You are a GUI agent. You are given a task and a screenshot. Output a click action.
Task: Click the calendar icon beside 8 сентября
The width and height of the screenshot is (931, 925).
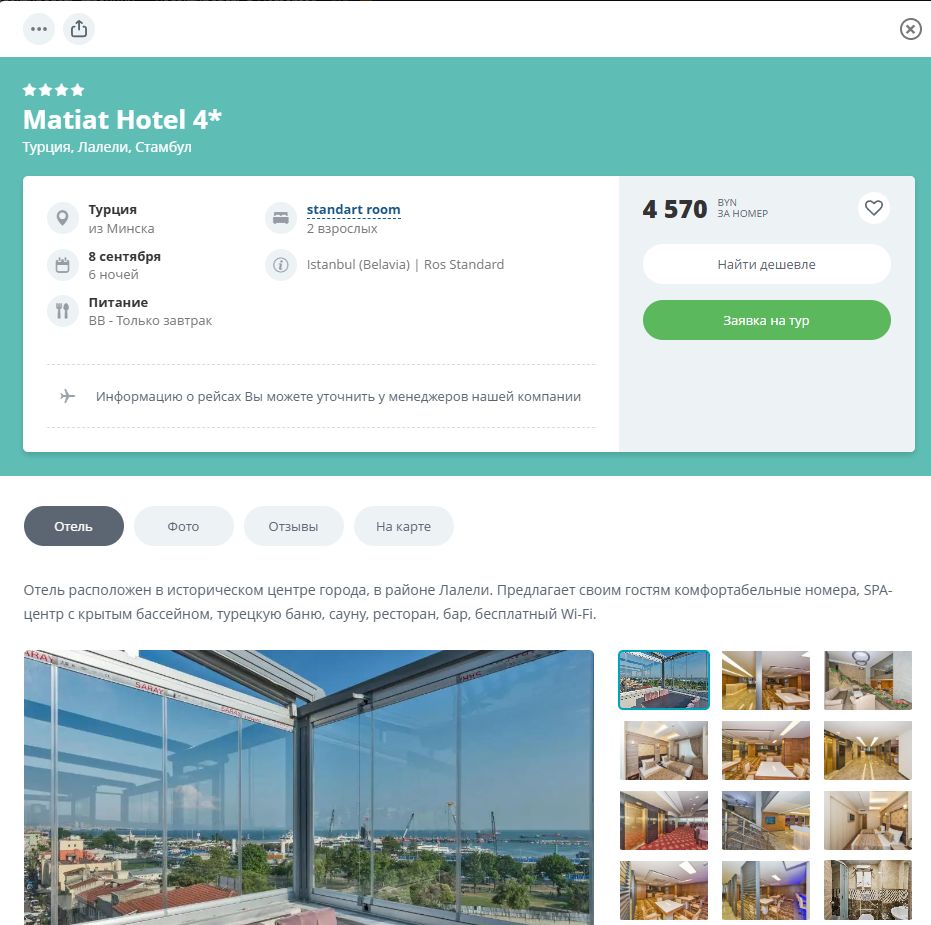62,265
